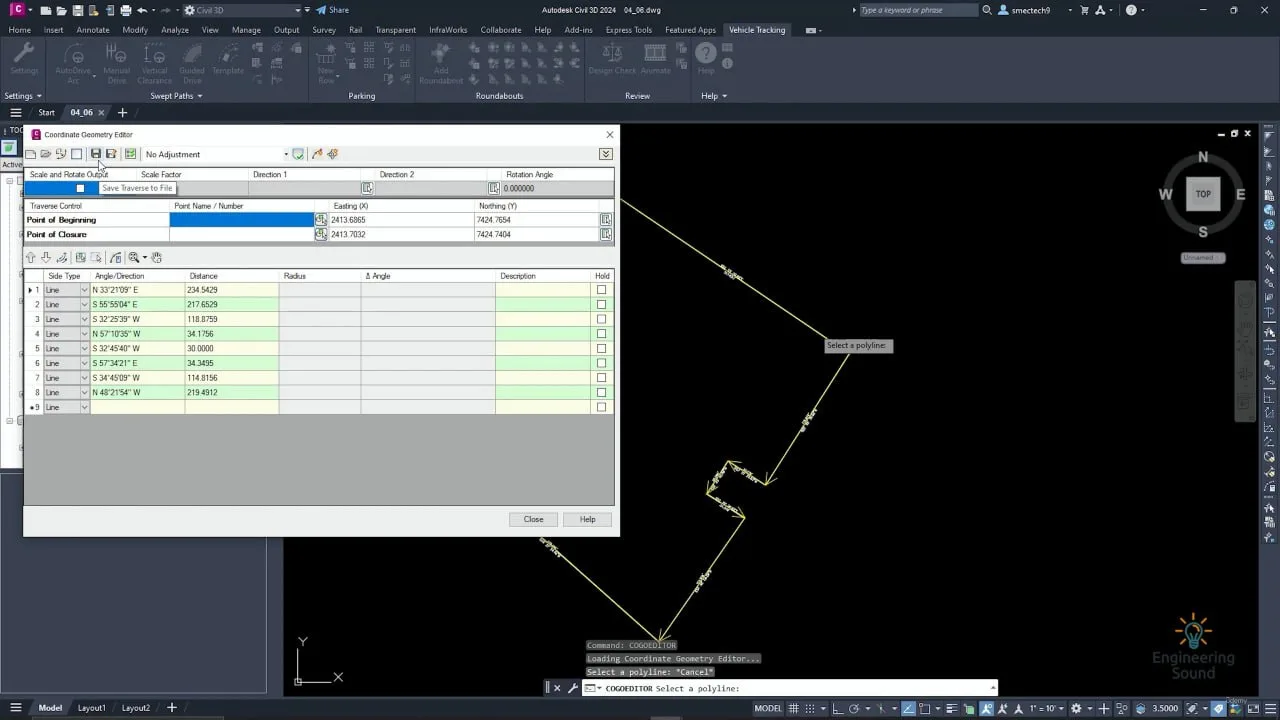Viewport: 1280px width, 720px height.
Task: Check the Hold box for row 3
Action: (601, 319)
